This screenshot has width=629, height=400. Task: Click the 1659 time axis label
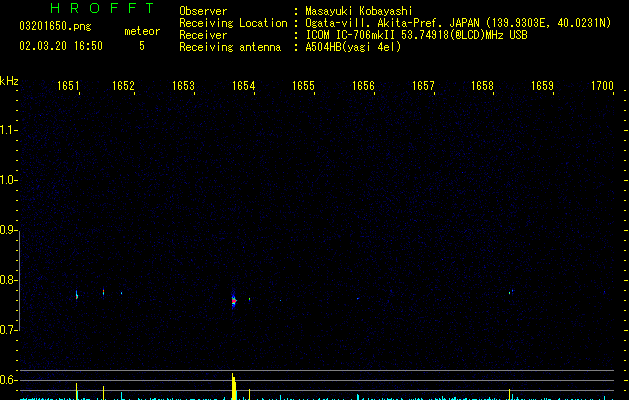[x=542, y=86]
